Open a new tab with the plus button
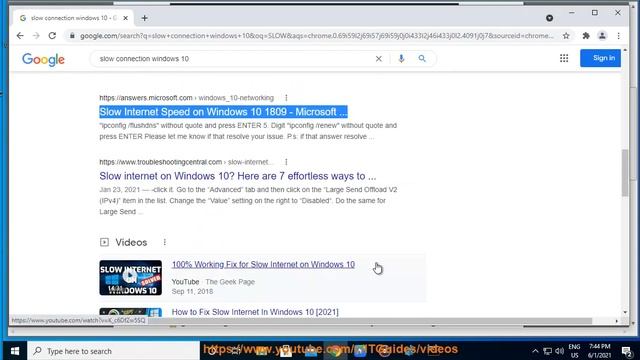 pyautogui.click(x=144, y=18)
